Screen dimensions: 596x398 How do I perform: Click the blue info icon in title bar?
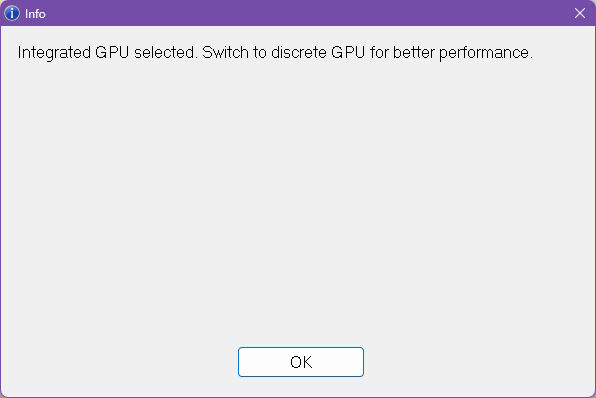pyautogui.click(x=12, y=13)
